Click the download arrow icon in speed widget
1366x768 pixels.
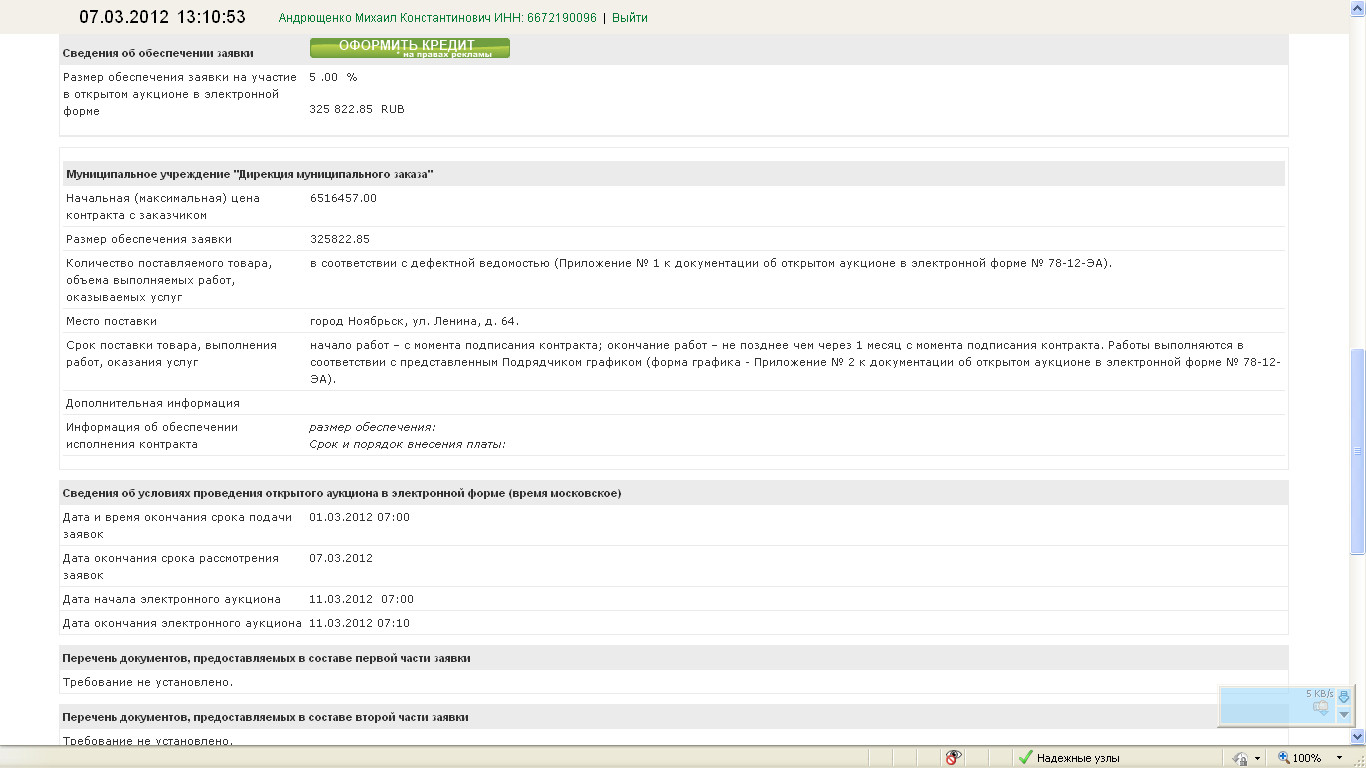point(1344,696)
